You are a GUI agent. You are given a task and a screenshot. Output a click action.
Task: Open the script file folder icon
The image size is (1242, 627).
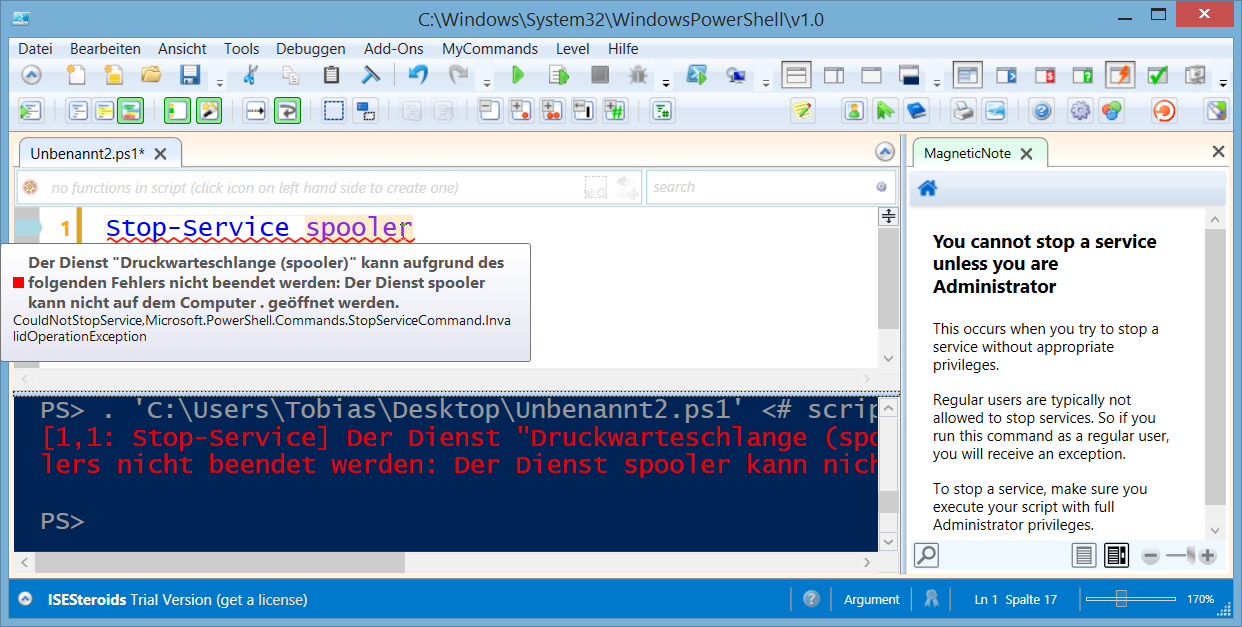pyautogui.click(x=151, y=75)
